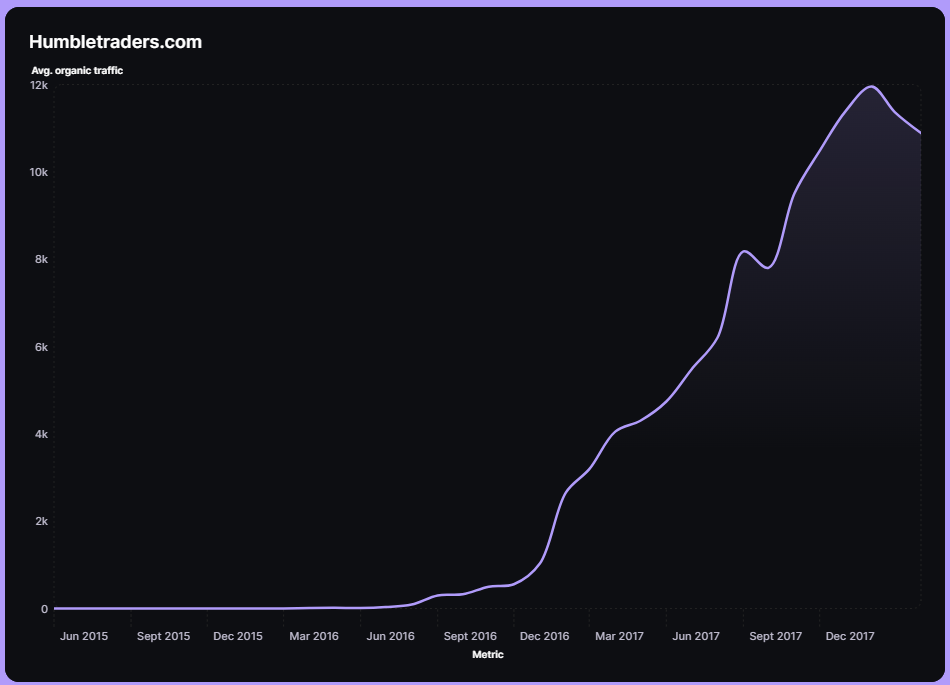Screen dimensions: 950x685
Task: Click the Humbletraders.com chart title
Action: click(x=115, y=42)
